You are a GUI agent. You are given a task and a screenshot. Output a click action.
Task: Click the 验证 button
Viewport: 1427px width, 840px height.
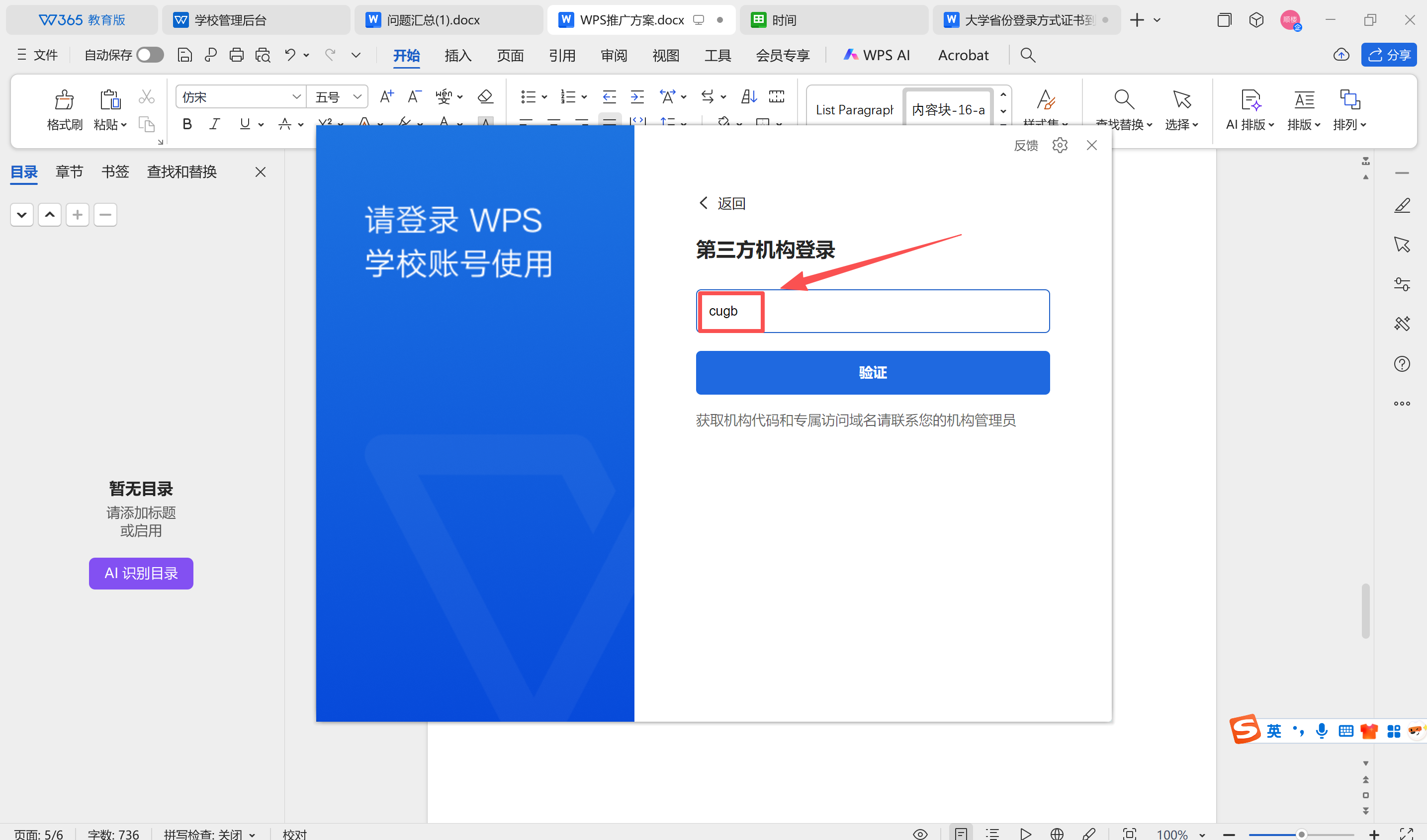point(873,372)
